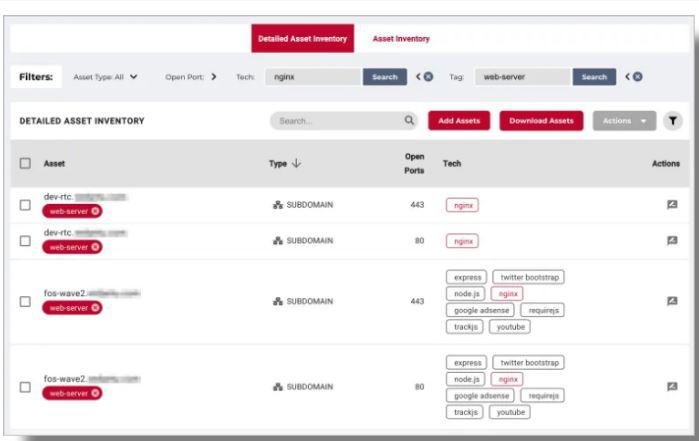This screenshot has height=441, width=699.
Task: Expand the Open Port filter chevron
Action: click(x=214, y=77)
